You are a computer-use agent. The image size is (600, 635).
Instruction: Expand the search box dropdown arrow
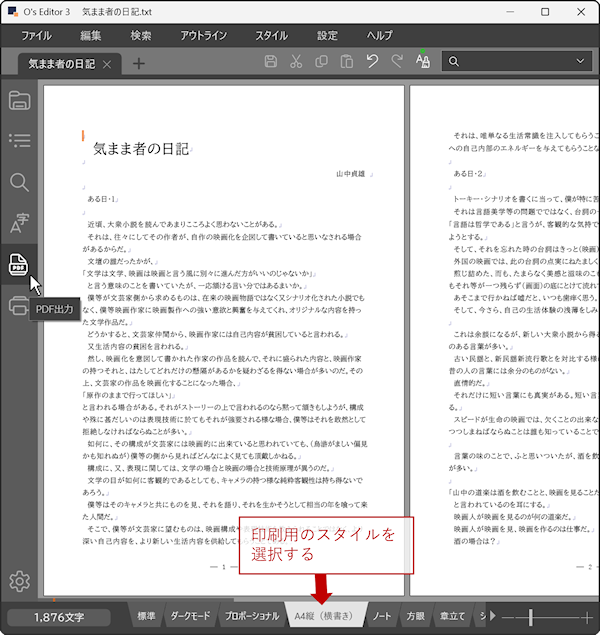582,62
